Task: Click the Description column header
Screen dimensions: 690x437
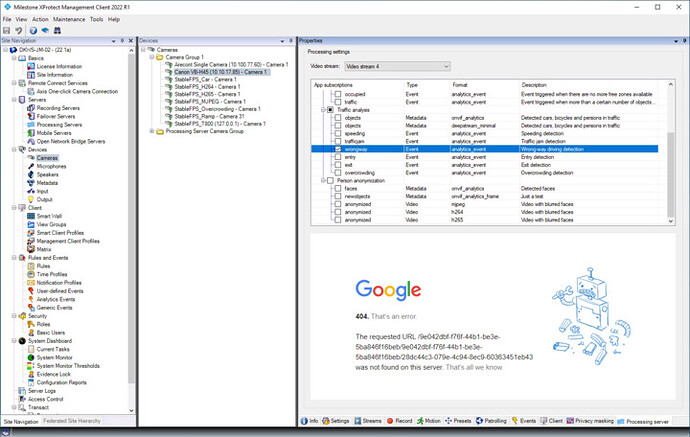Action: pos(535,85)
